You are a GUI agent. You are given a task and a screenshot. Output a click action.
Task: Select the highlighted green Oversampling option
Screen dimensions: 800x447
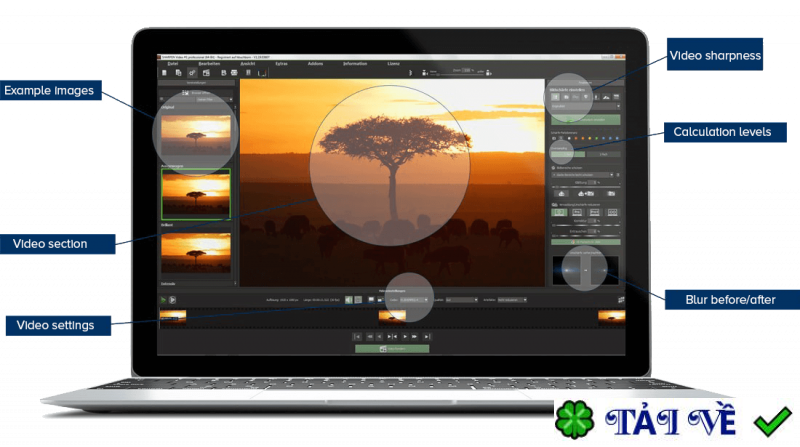coord(568,154)
